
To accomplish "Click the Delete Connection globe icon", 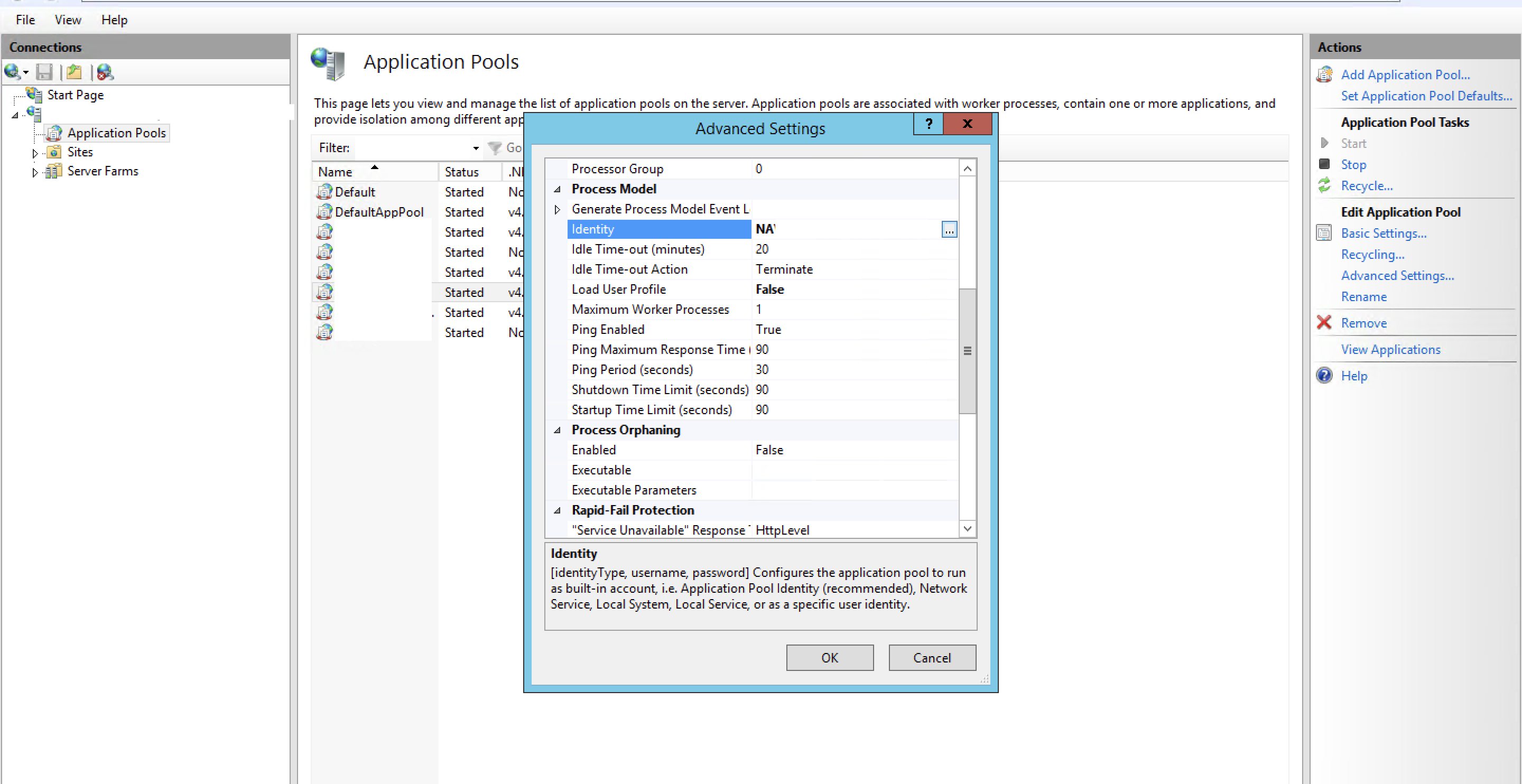I will pos(105,72).
